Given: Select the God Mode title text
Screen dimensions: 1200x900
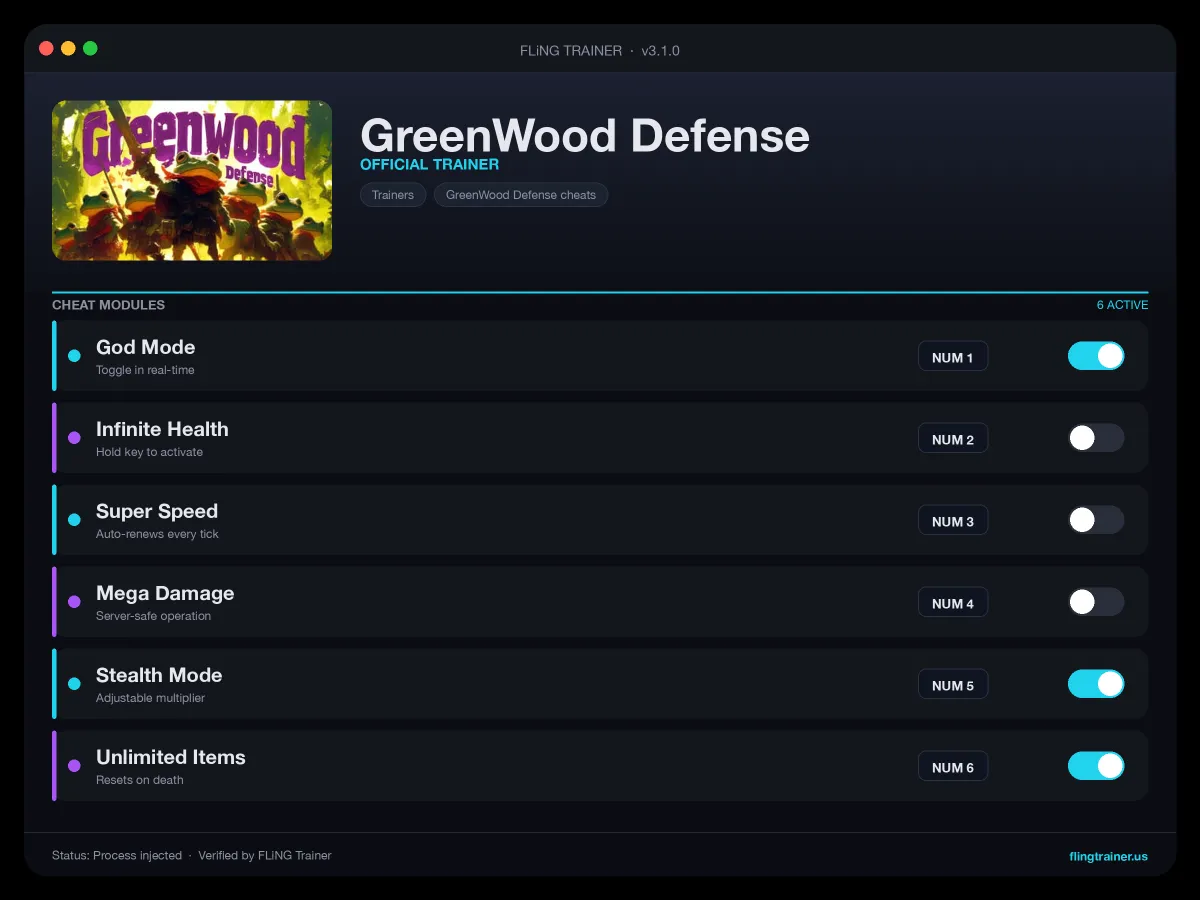Looking at the screenshot, I should 146,347.
